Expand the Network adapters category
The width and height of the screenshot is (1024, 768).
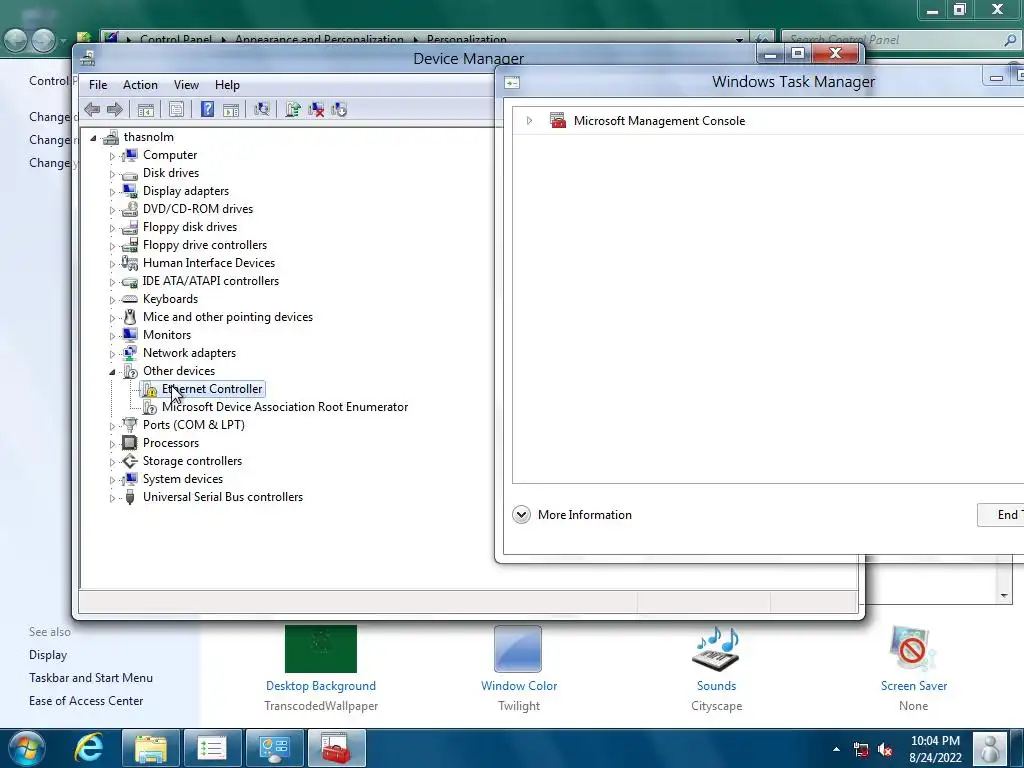(x=112, y=354)
